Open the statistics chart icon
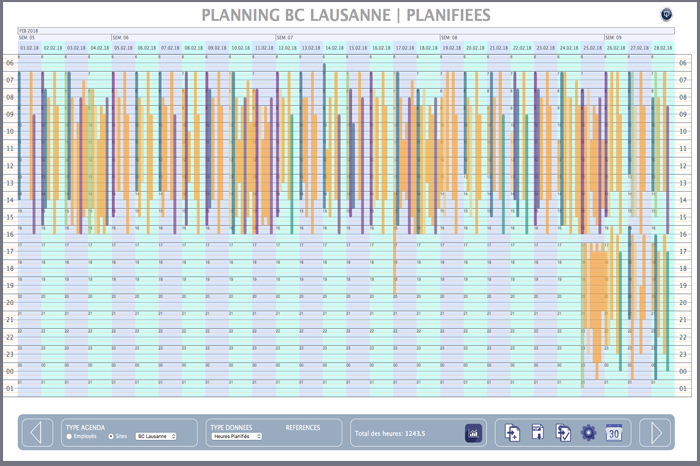Screen dimensions: 700x466 473,433
